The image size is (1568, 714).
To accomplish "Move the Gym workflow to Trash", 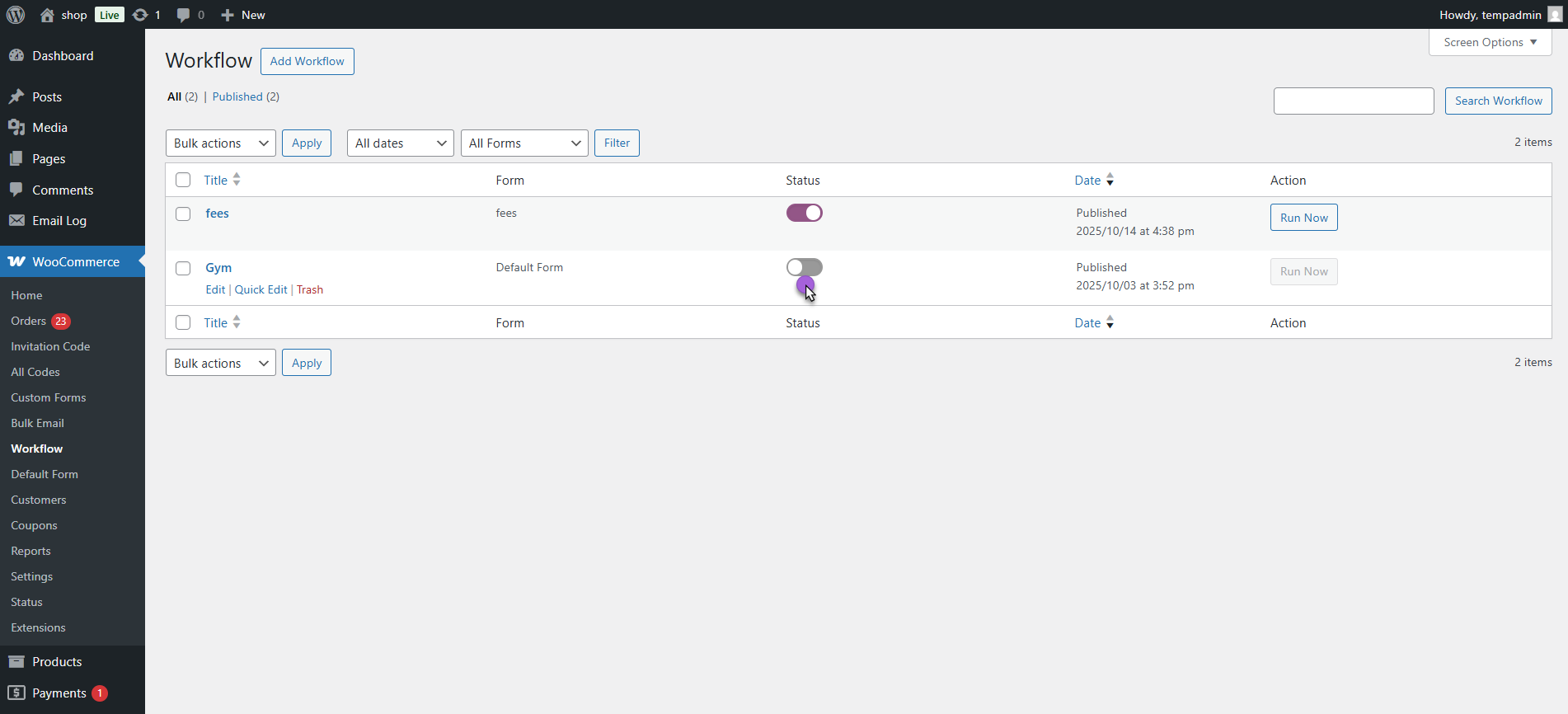I will tap(310, 290).
